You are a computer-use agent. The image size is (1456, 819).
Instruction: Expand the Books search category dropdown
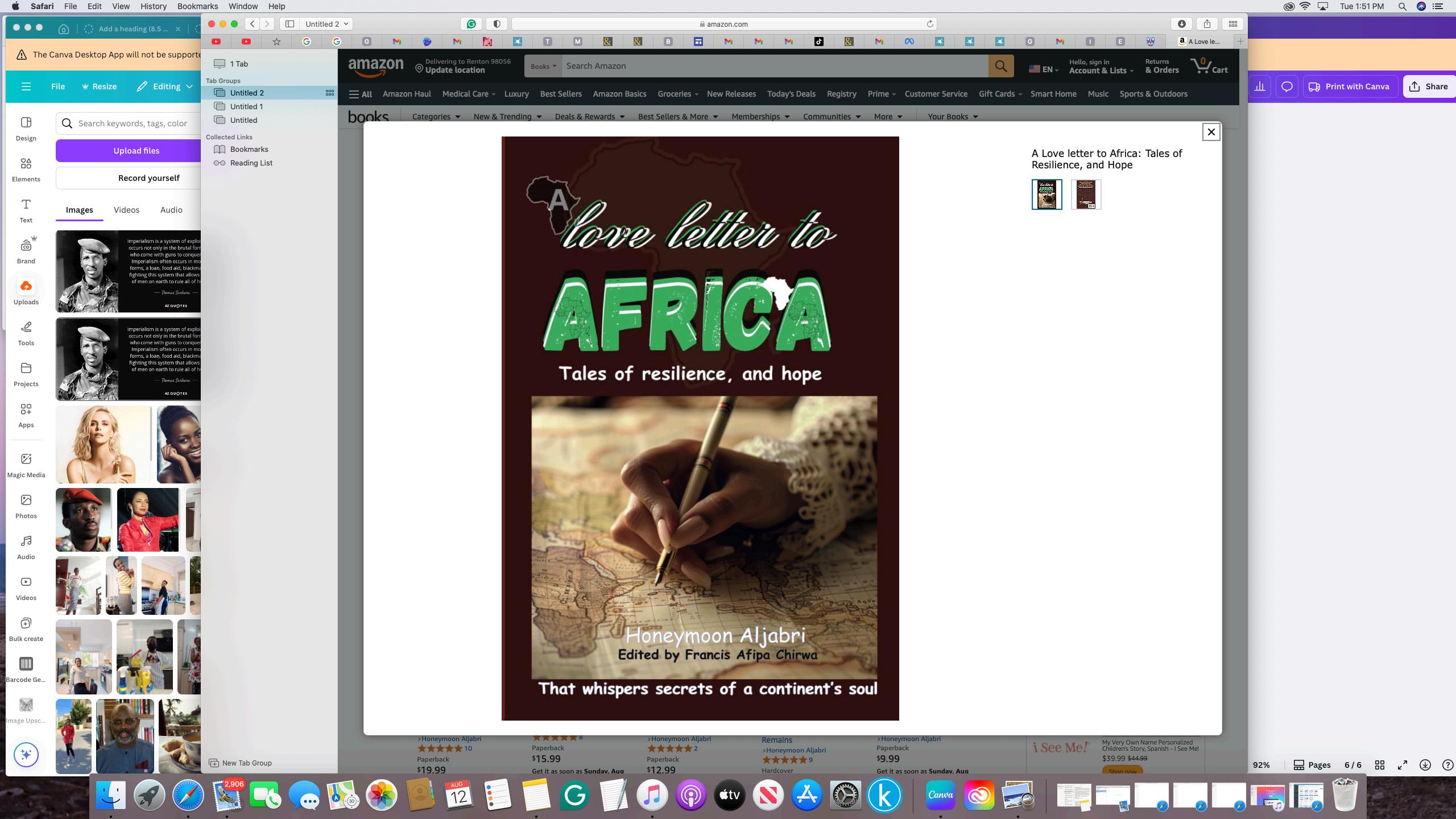[543, 66]
